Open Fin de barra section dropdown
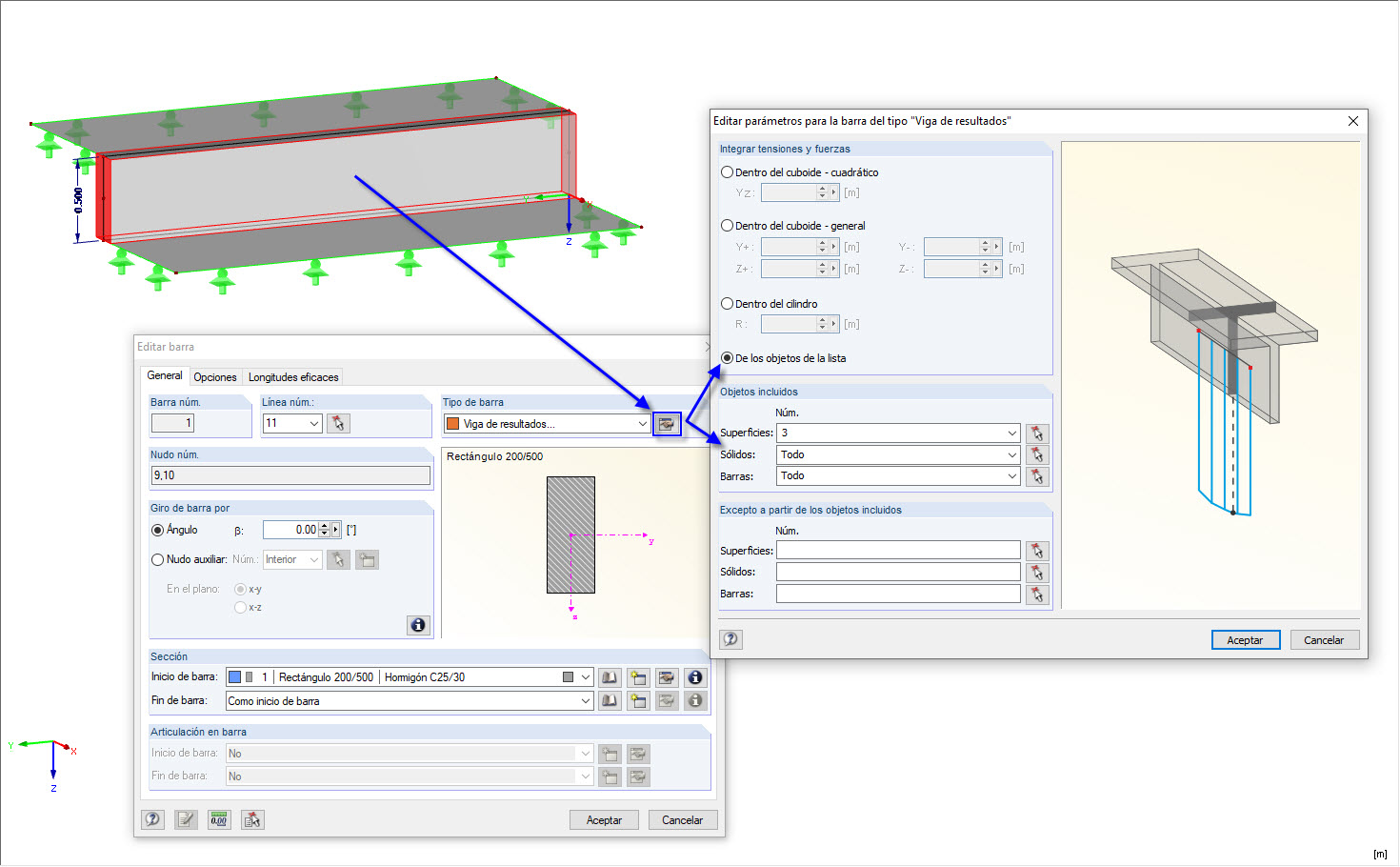The width and height of the screenshot is (1400, 867). pos(586,700)
